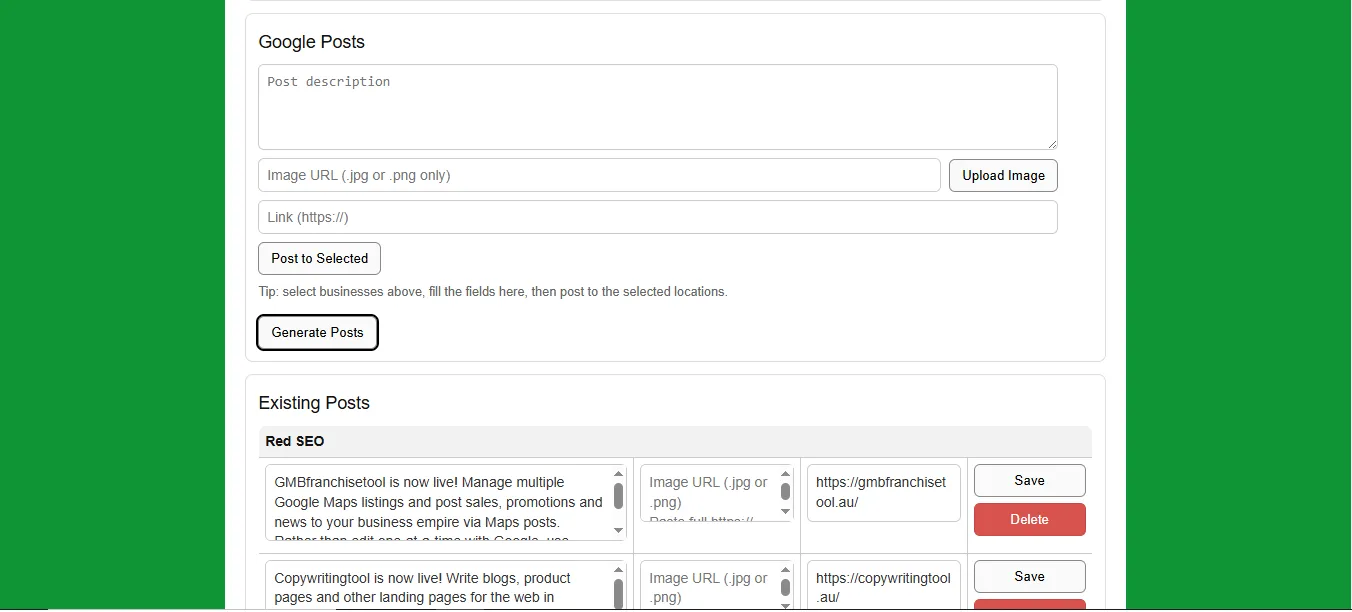Click the Image URL box in the Copywritingtool row
The height and width of the screenshot is (612, 1352).
[716, 586]
